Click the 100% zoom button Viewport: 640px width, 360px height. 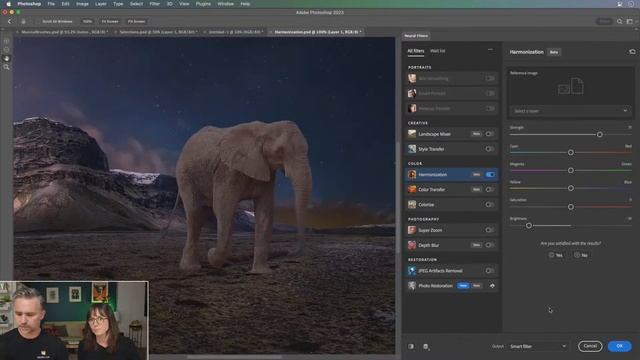[x=87, y=21]
